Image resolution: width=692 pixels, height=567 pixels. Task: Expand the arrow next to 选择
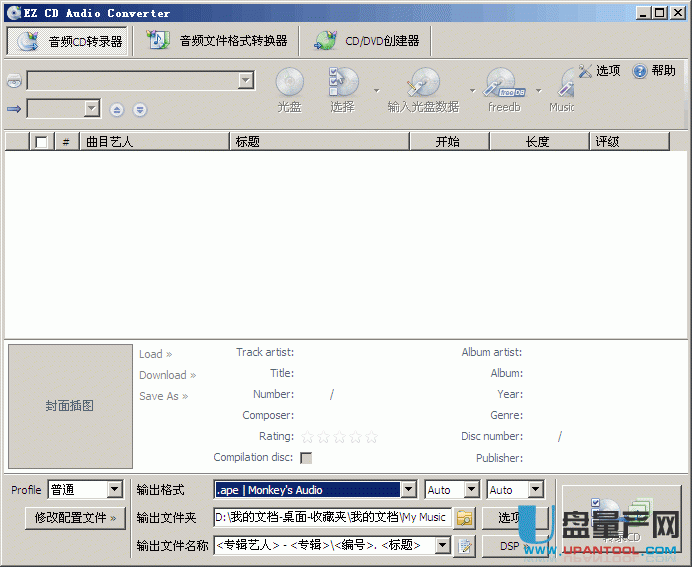(376, 90)
